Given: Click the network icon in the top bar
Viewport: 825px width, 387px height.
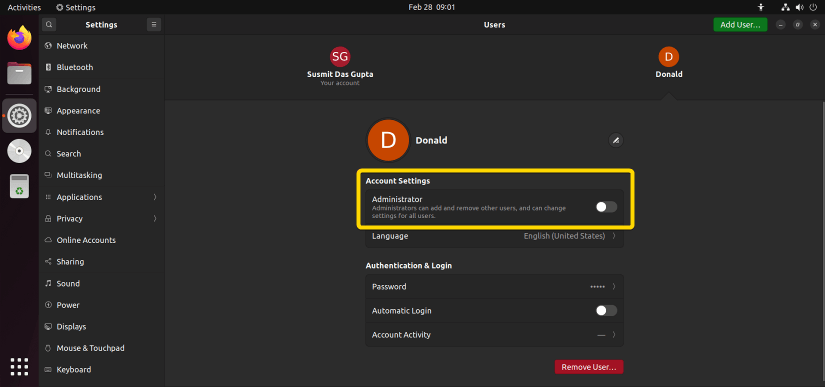Looking at the screenshot, I should [785, 7].
